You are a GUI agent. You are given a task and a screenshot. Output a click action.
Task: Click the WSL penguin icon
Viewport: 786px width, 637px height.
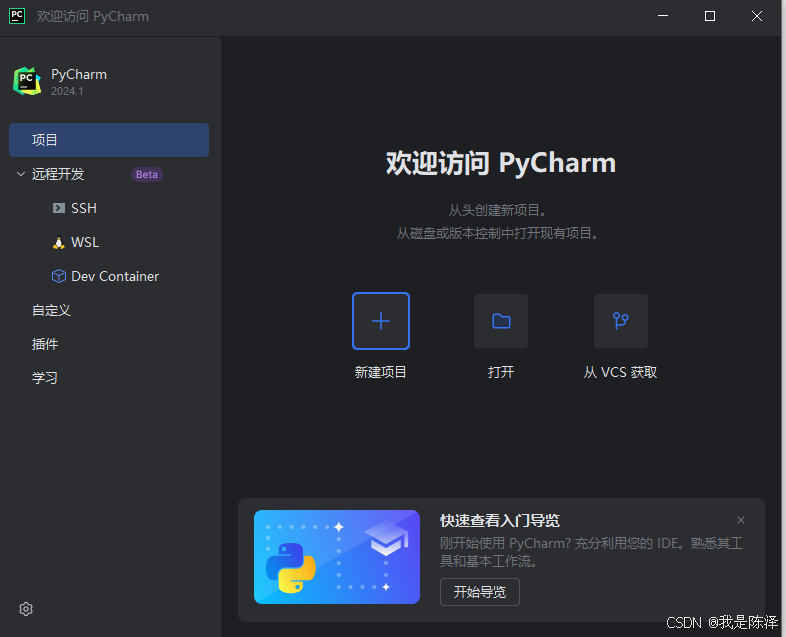pyautogui.click(x=59, y=243)
